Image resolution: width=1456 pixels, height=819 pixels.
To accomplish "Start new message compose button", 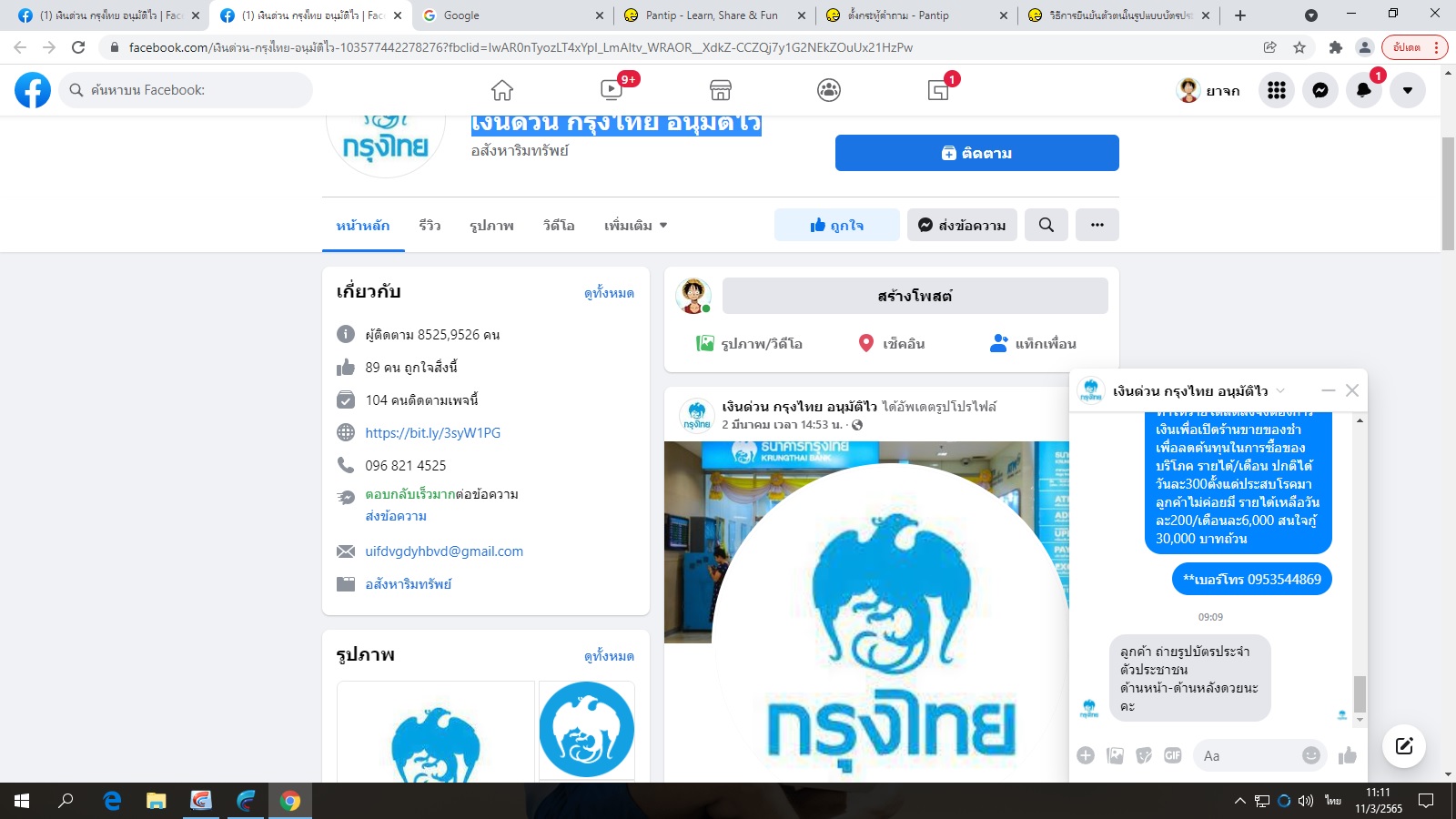I will pyautogui.click(x=1404, y=746).
